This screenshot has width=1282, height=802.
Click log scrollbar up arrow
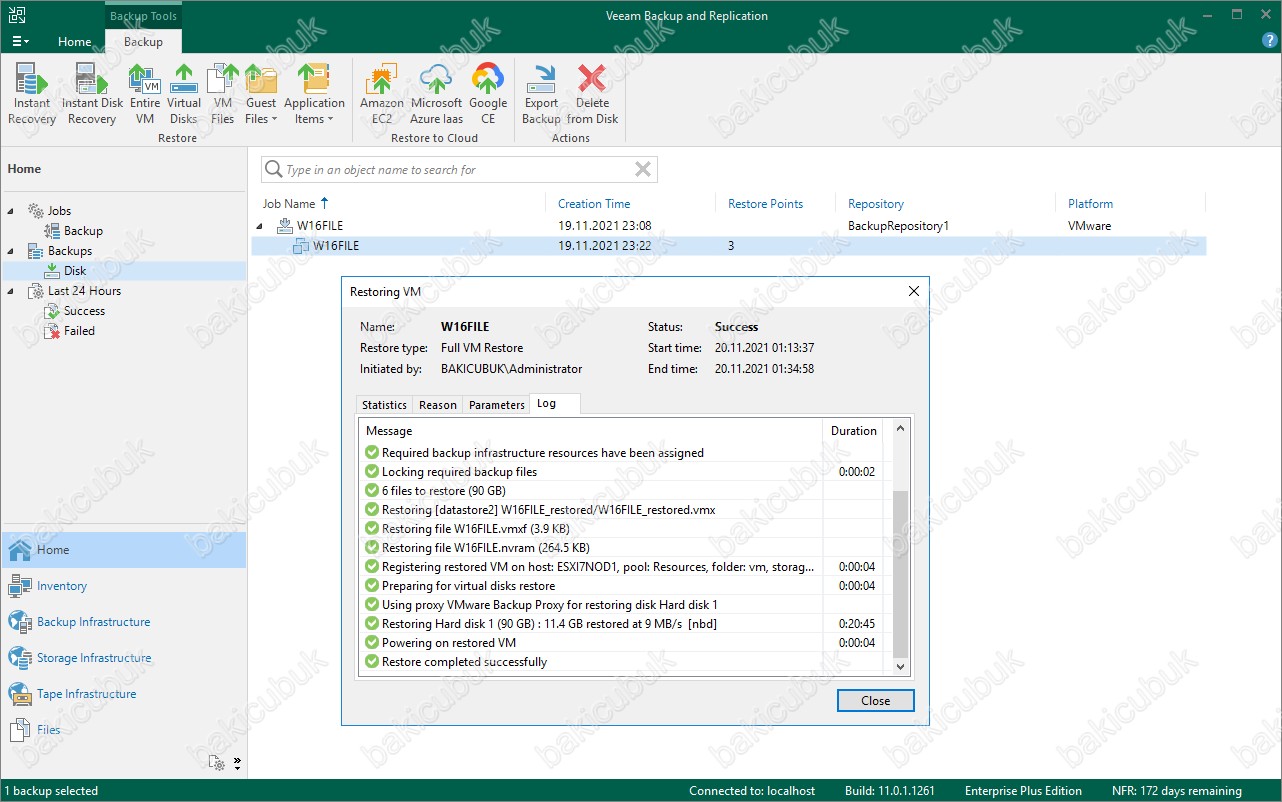pyautogui.click(x=900, y=429)
